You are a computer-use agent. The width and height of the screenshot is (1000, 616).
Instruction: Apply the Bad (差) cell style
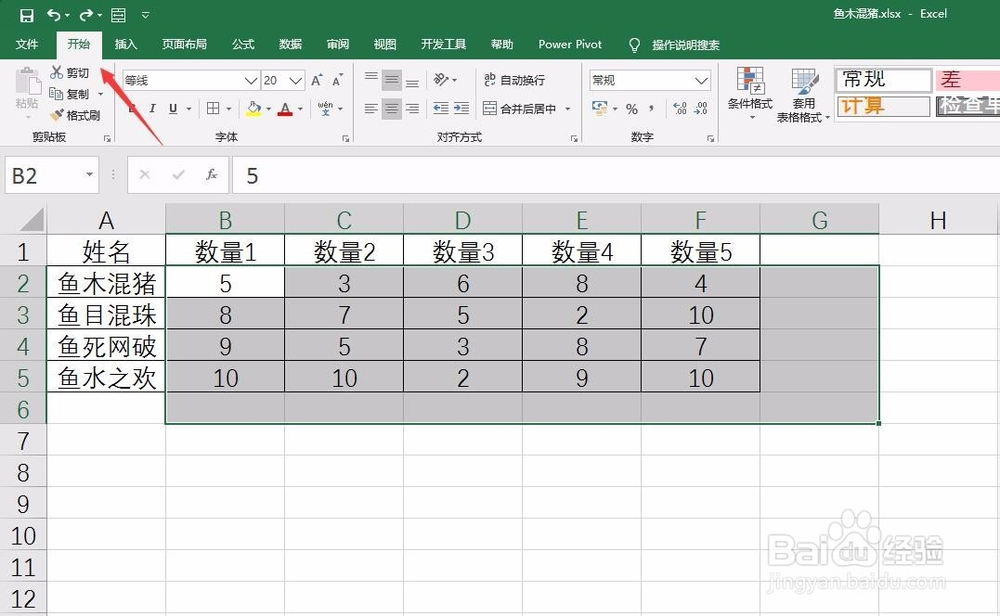(x=967, y=80)
